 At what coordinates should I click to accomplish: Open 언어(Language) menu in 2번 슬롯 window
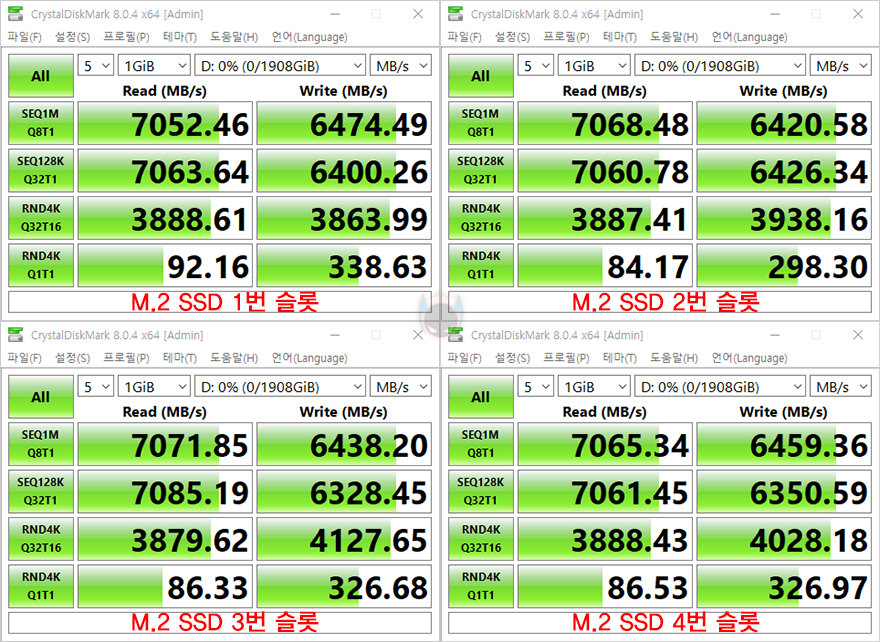click(x=749, y=37)
